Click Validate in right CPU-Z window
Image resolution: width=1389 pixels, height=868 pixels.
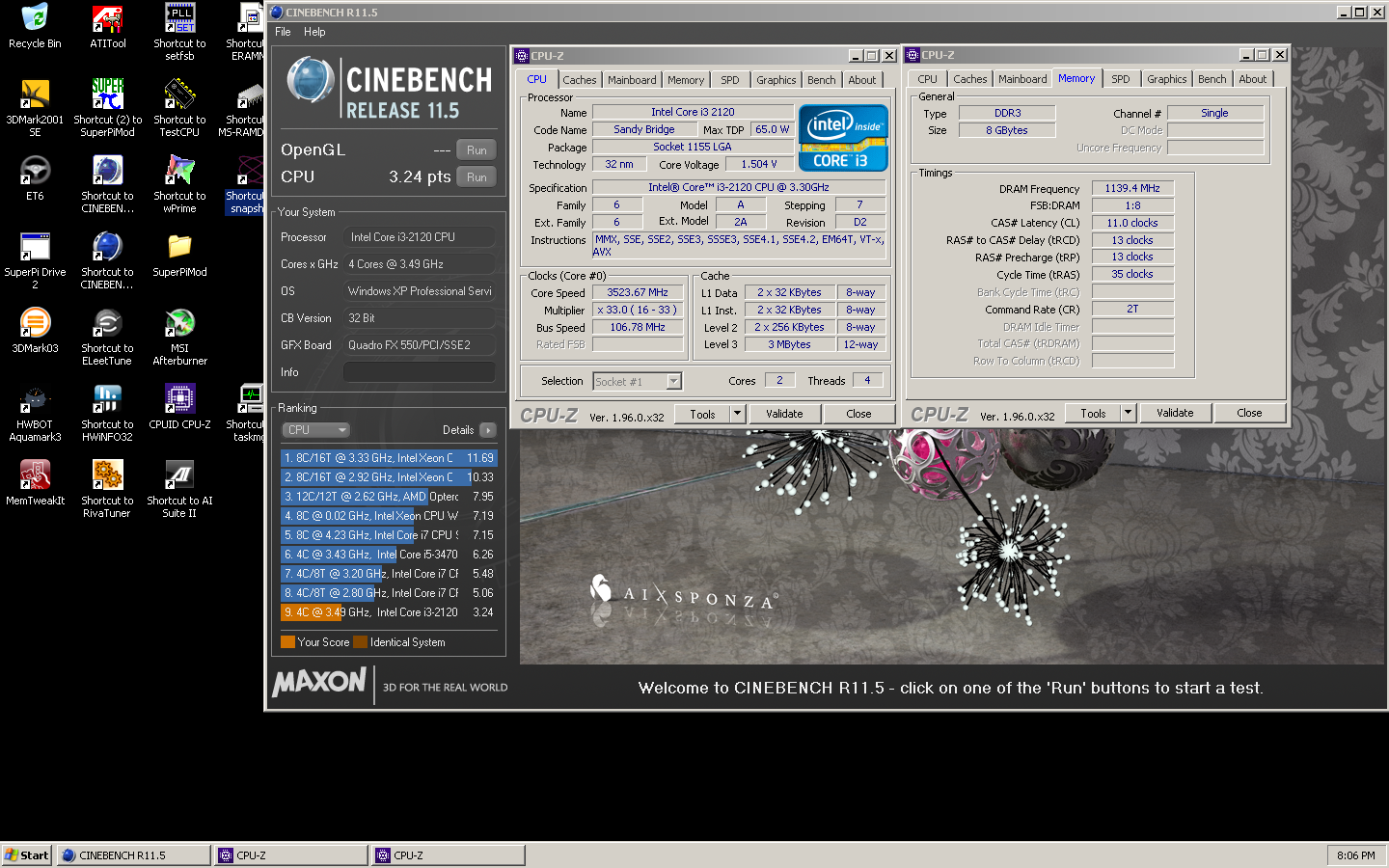coord(1175,413)
